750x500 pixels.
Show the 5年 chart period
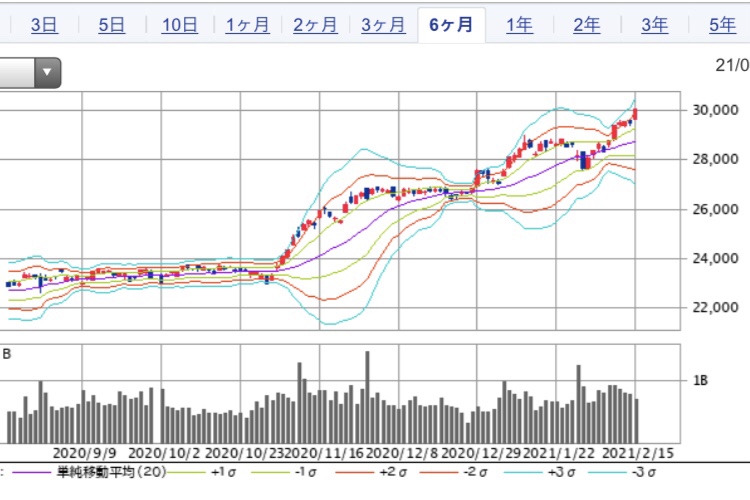tap(722, 24)
